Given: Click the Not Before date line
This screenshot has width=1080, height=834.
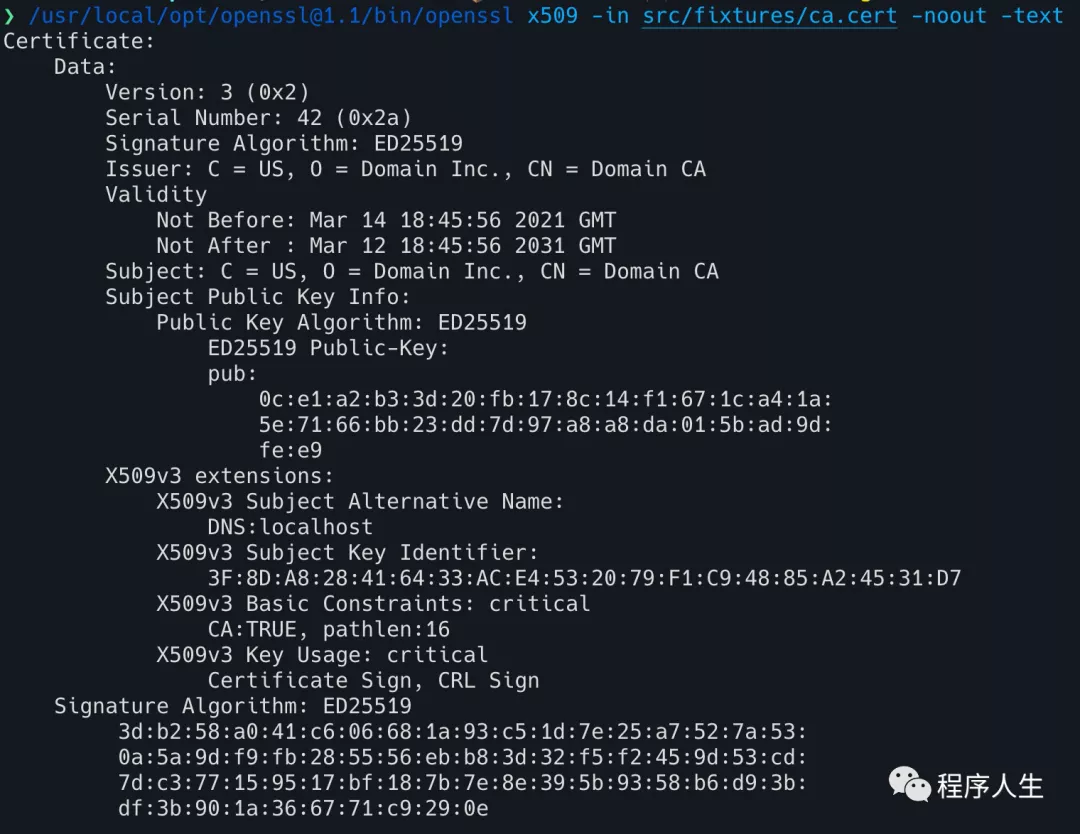Looking at the screenshot, I should pyautogui.click(x=386, y=220).
